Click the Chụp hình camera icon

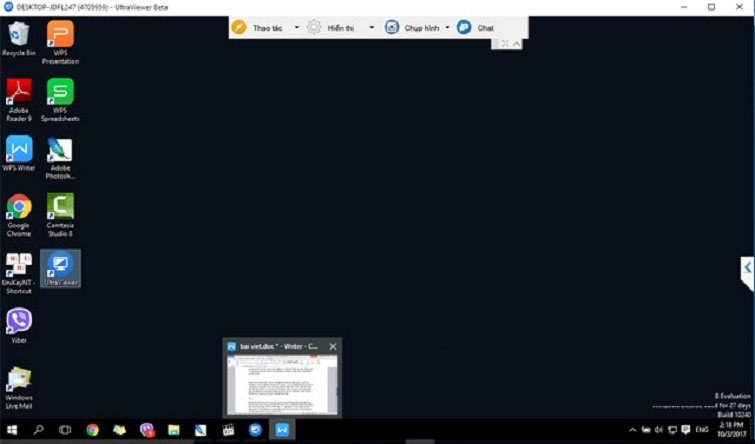pyautogui.click(x=392, y=27)
